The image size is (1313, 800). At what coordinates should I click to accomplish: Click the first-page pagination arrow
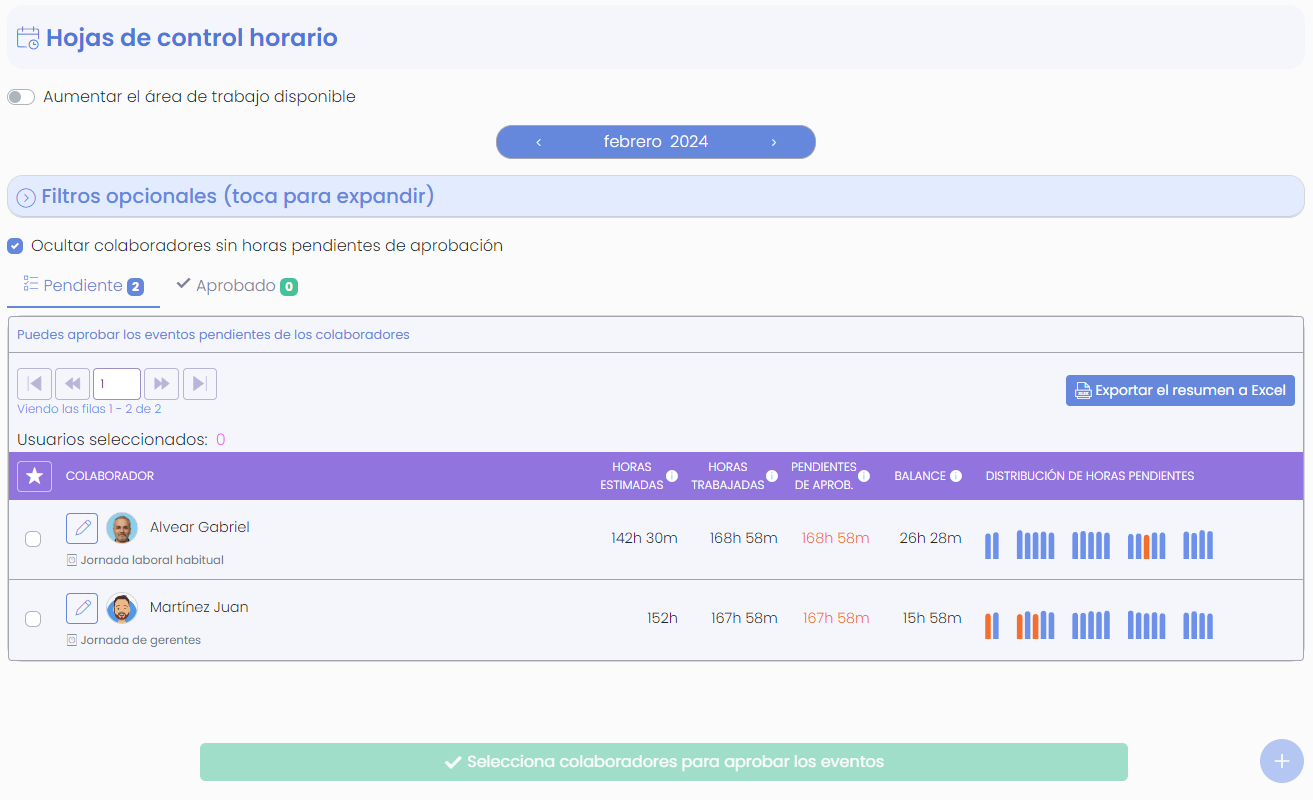(34, 383)
